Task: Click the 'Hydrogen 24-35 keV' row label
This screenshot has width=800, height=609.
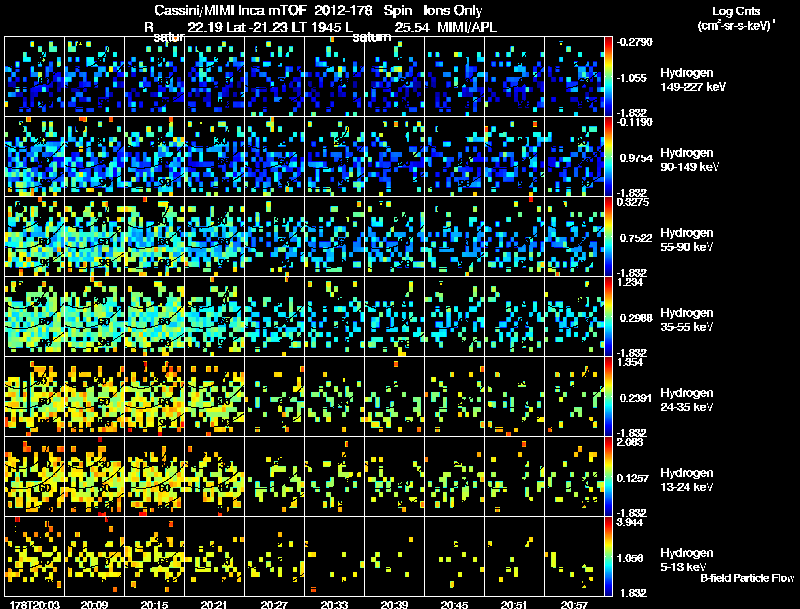Action: (x=687, y=400)
